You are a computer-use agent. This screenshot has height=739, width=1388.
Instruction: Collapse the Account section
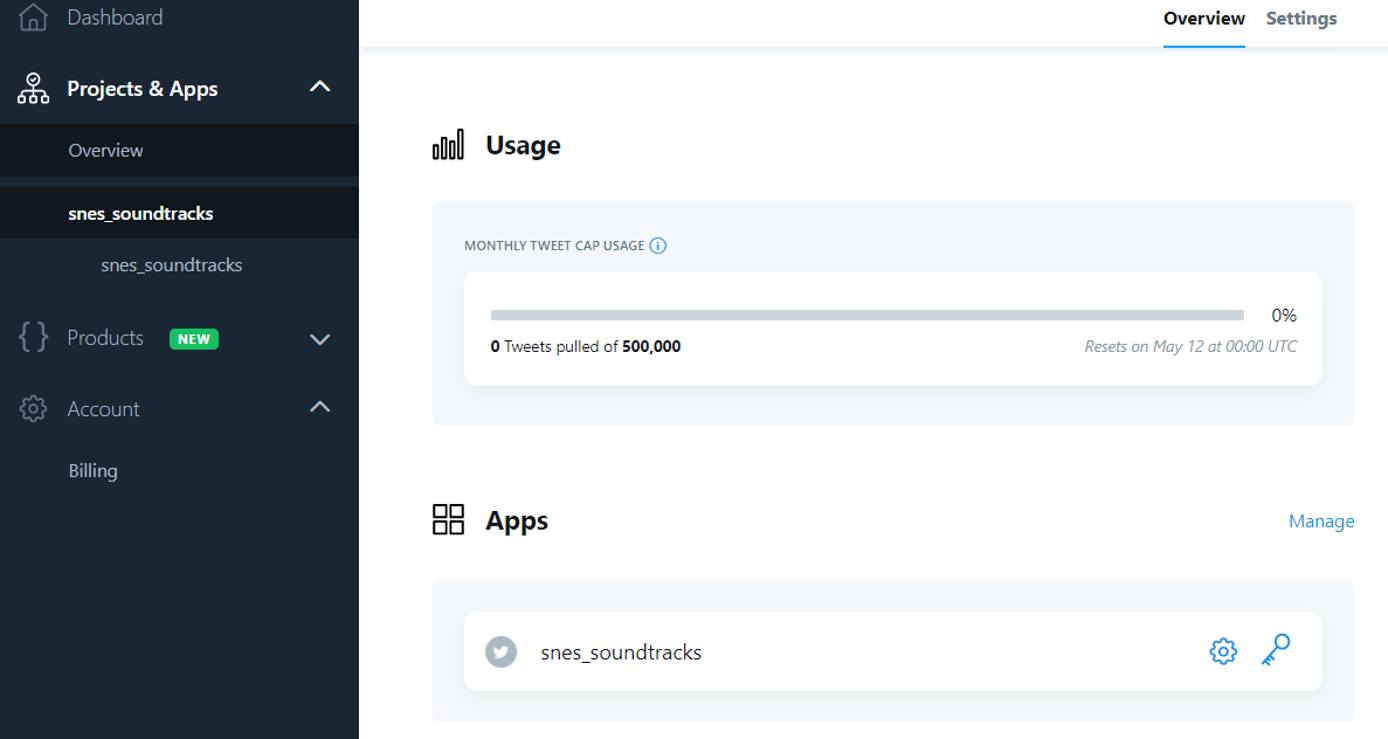click(x=319, y=407)
